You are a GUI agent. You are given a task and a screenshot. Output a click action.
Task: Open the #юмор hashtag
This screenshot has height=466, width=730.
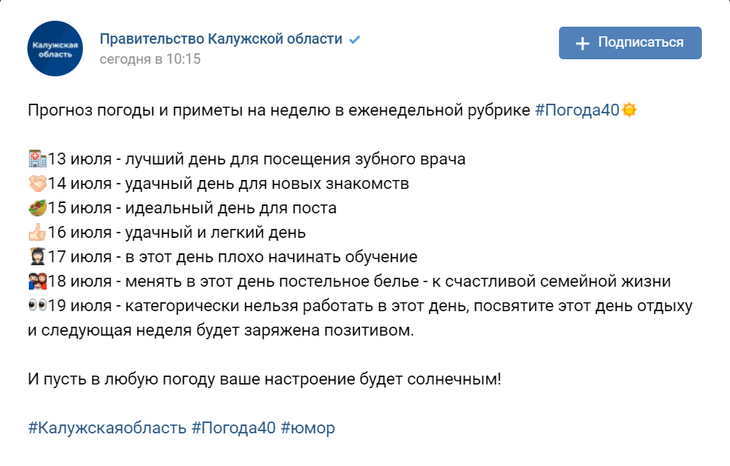(x=308, y=428)
